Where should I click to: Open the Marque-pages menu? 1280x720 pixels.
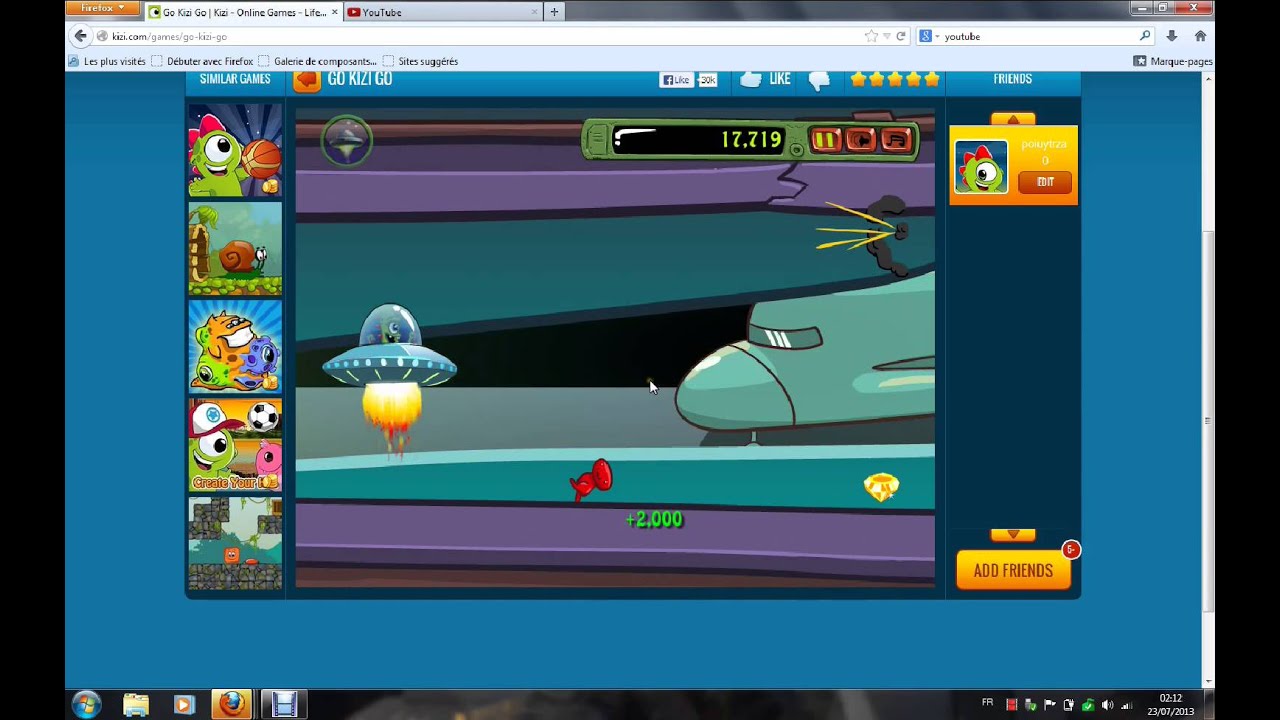click(1173, 61)
